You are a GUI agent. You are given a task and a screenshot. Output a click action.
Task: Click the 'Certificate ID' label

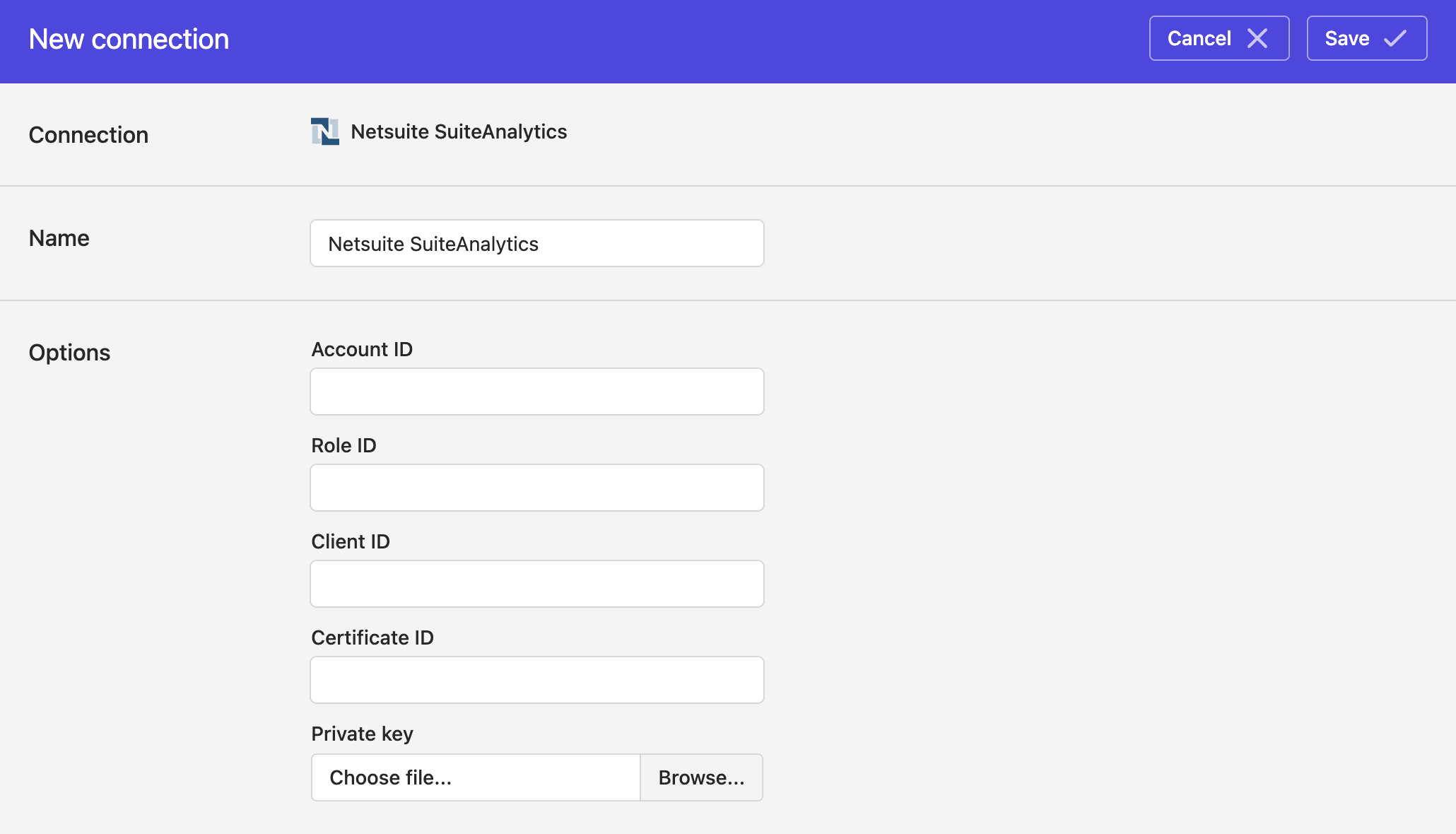tap(372, 638)
